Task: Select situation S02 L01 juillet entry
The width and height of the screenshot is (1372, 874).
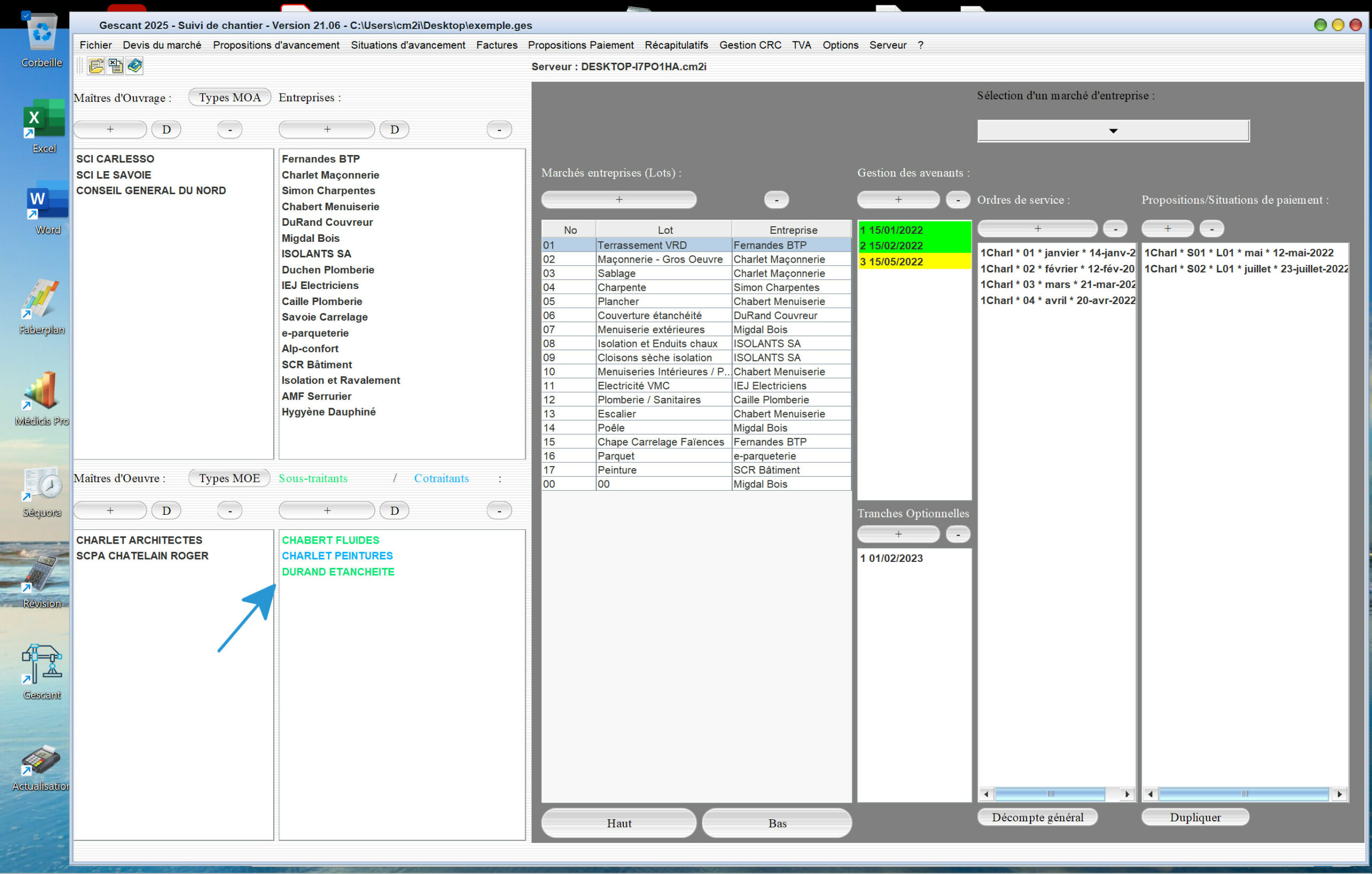Action: tap(1246, 269)
